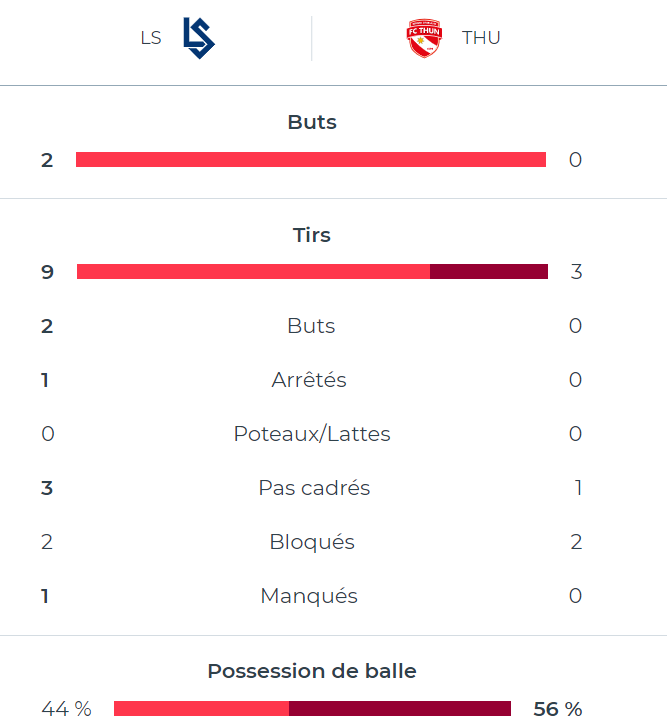Select the Manqués stat label
The width and height of the screenshot is (667, 726).
point(309,596)
